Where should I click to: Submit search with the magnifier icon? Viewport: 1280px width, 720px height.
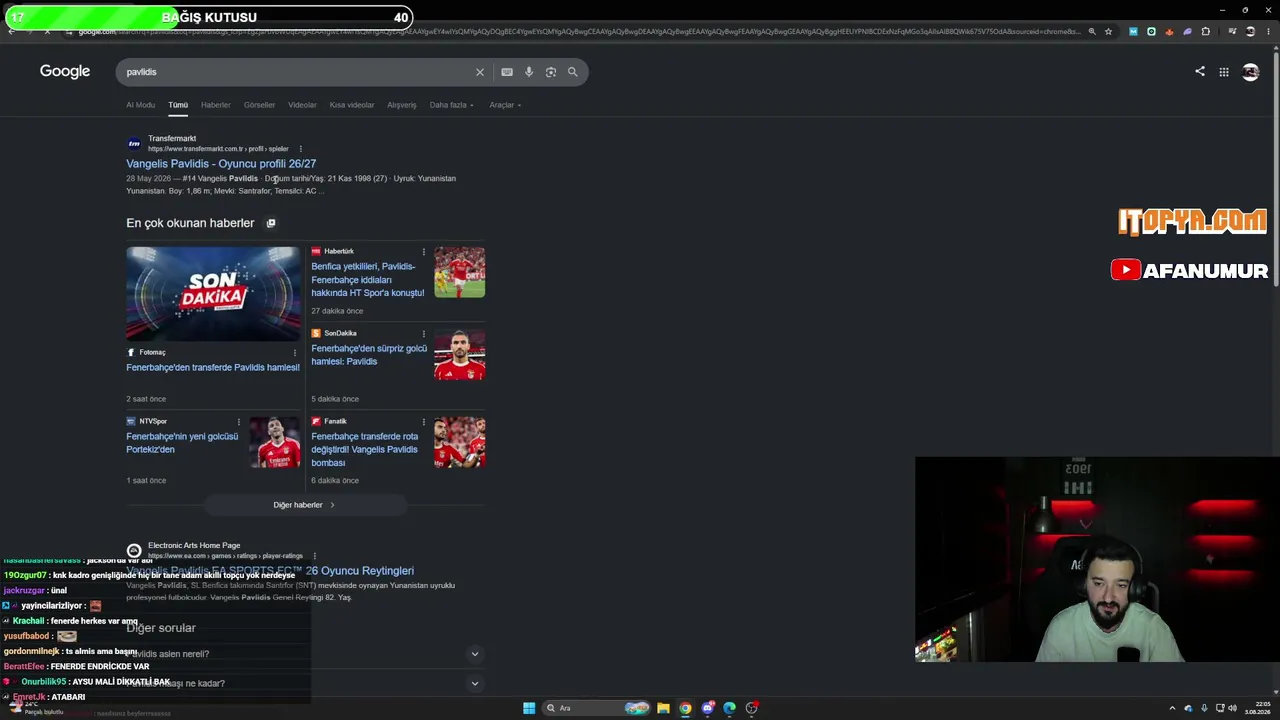click(573, 72)
